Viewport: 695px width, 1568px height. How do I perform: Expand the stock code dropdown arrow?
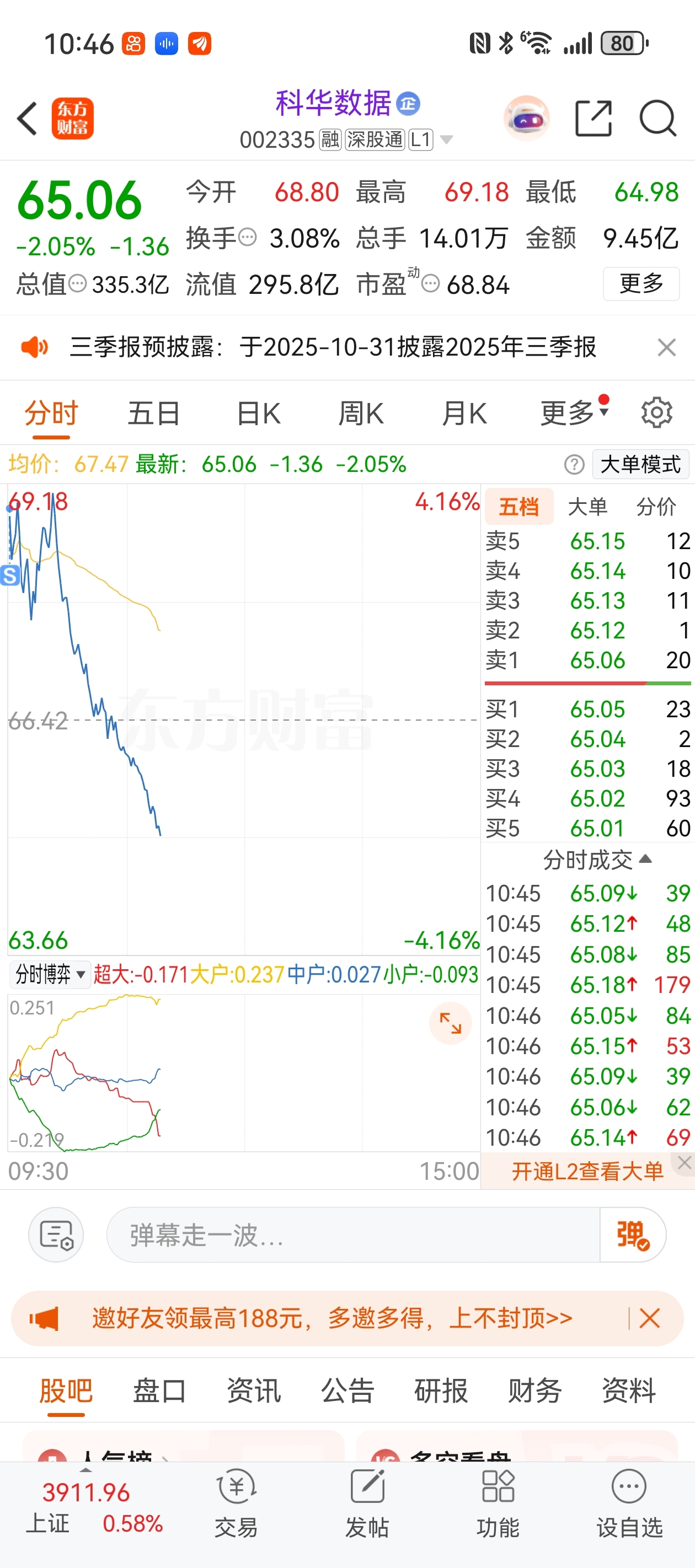[x=446, y=140]
